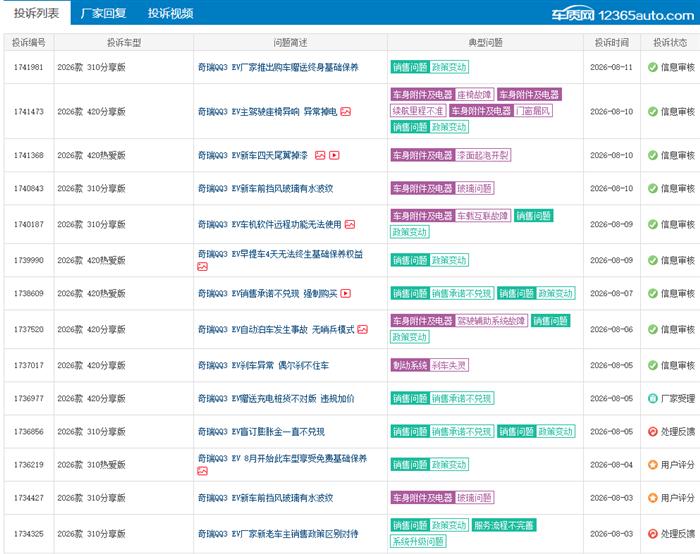Click 刹车失灵 tag
This screenshot has height=554, width=700.
pos(449,365)
